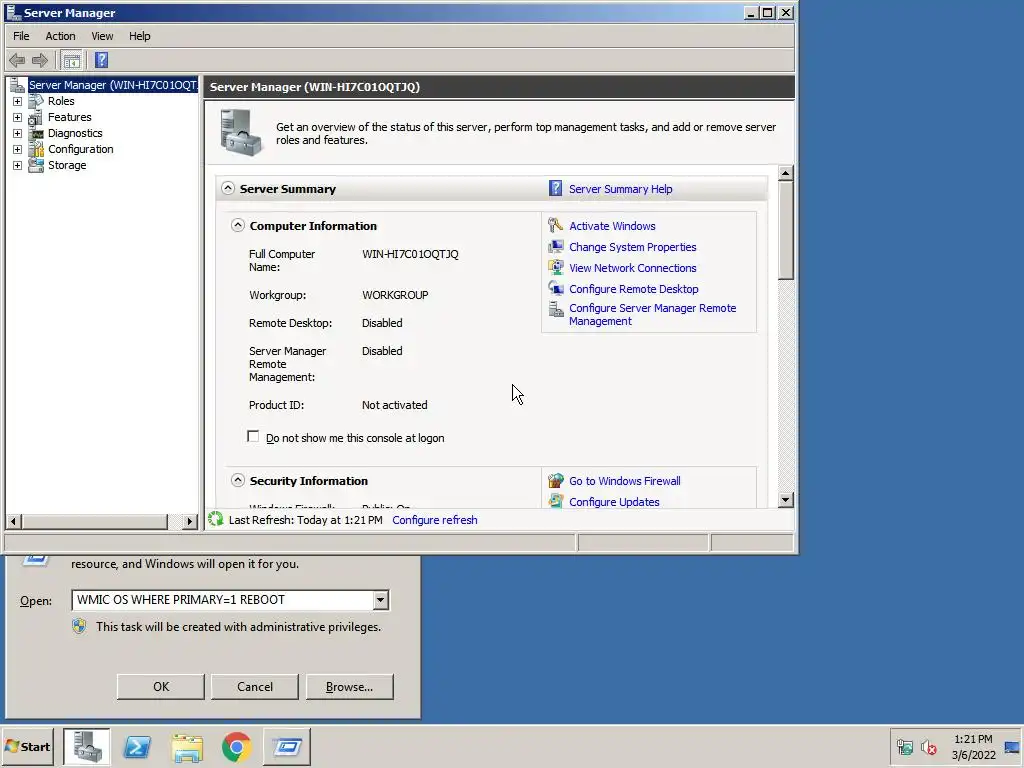
Task: Expand the Features tree node
Action: [18, 118]
